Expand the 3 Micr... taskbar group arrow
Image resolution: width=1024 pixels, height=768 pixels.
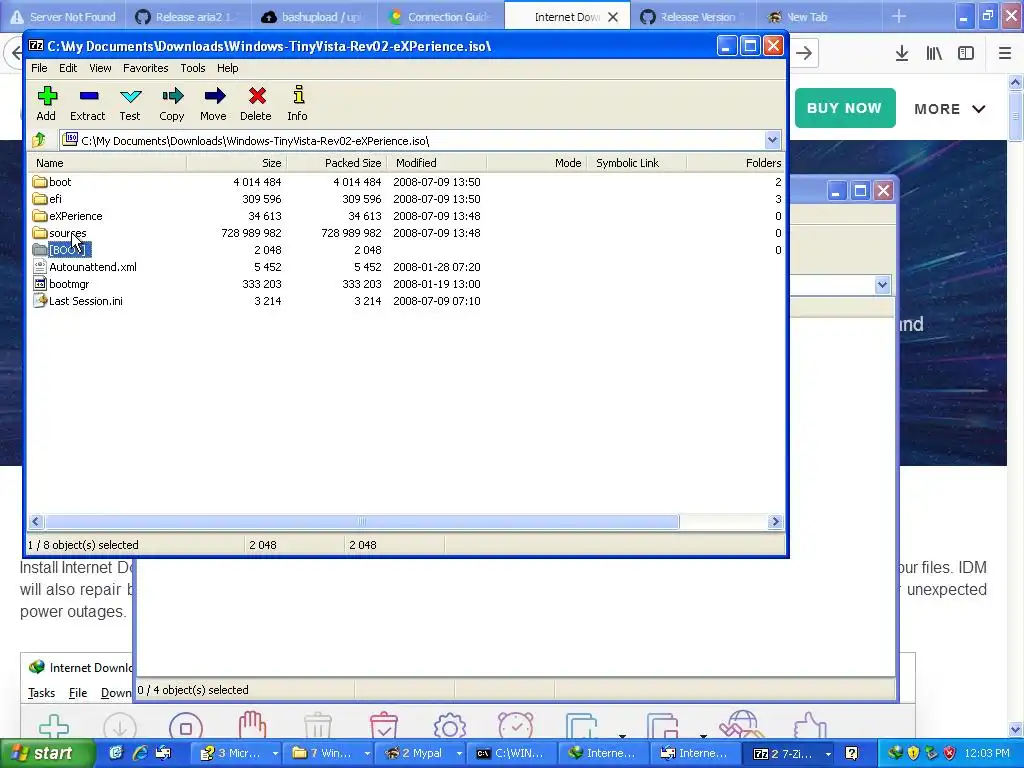(x=275, y=753)
